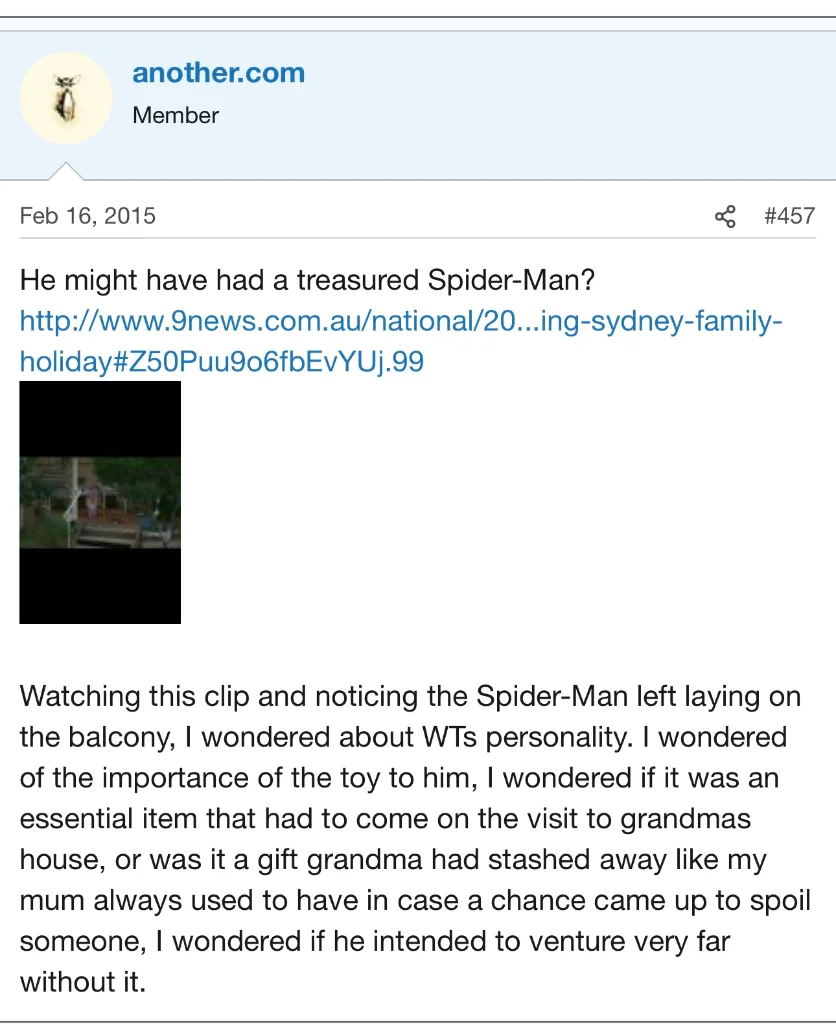This screenshot has width=836, height=1024.
Task: Click the share icon beside #457
Action: click(x=725, y=216)
